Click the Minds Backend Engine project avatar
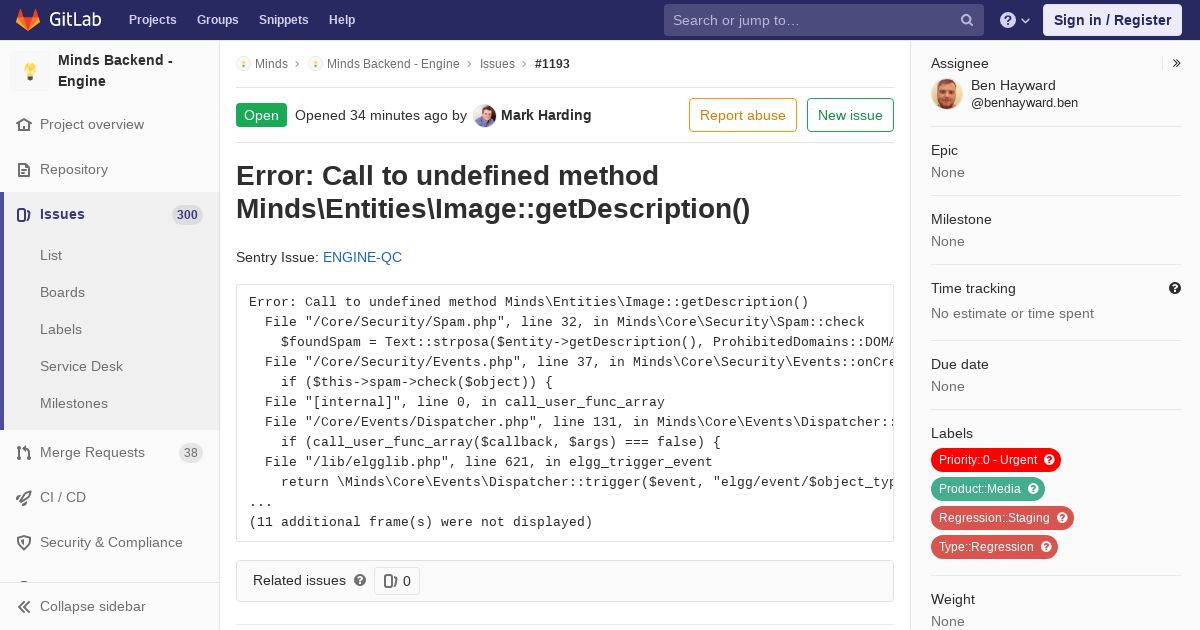This screenshot has width=1200, height=630. (30, 71)
